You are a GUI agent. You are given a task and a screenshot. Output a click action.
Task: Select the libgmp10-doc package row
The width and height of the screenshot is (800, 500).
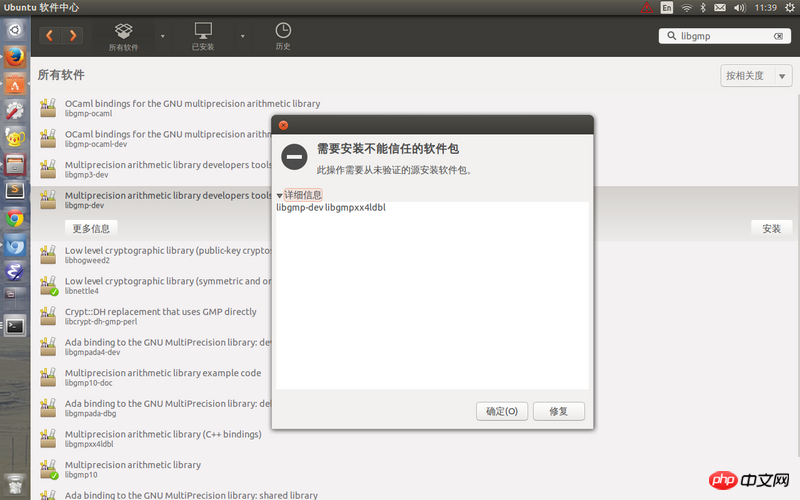point(153,377)
